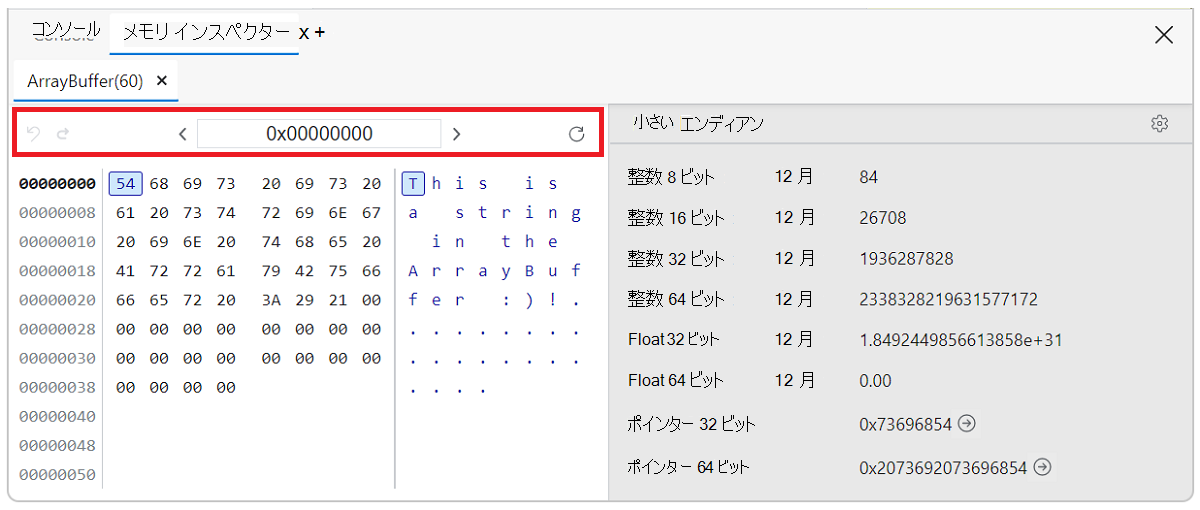Select the メモリ インスペクター tab
Screen dimensions: 1200x510
[x=206, y=32]
